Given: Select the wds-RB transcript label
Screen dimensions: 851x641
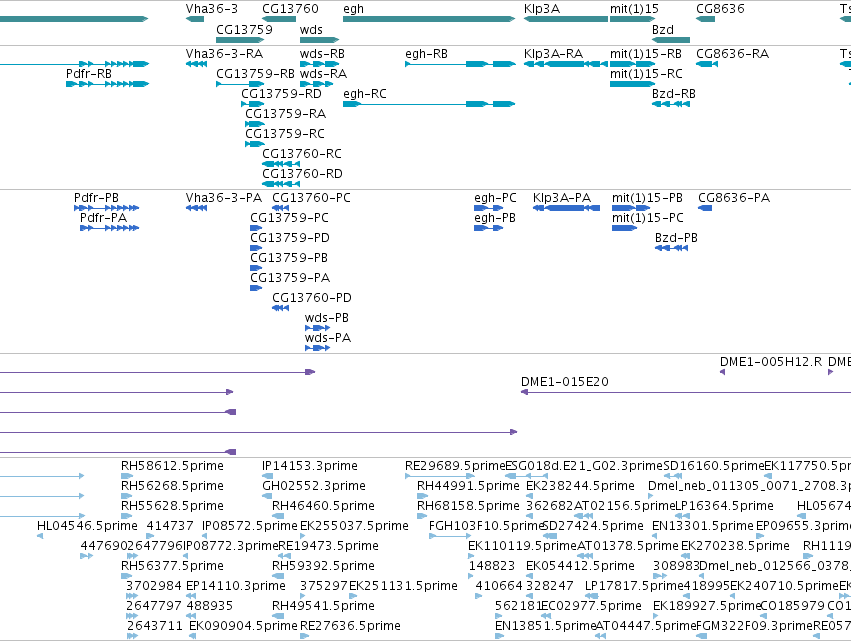Looking at the screenshot, I should coord(322,54).
